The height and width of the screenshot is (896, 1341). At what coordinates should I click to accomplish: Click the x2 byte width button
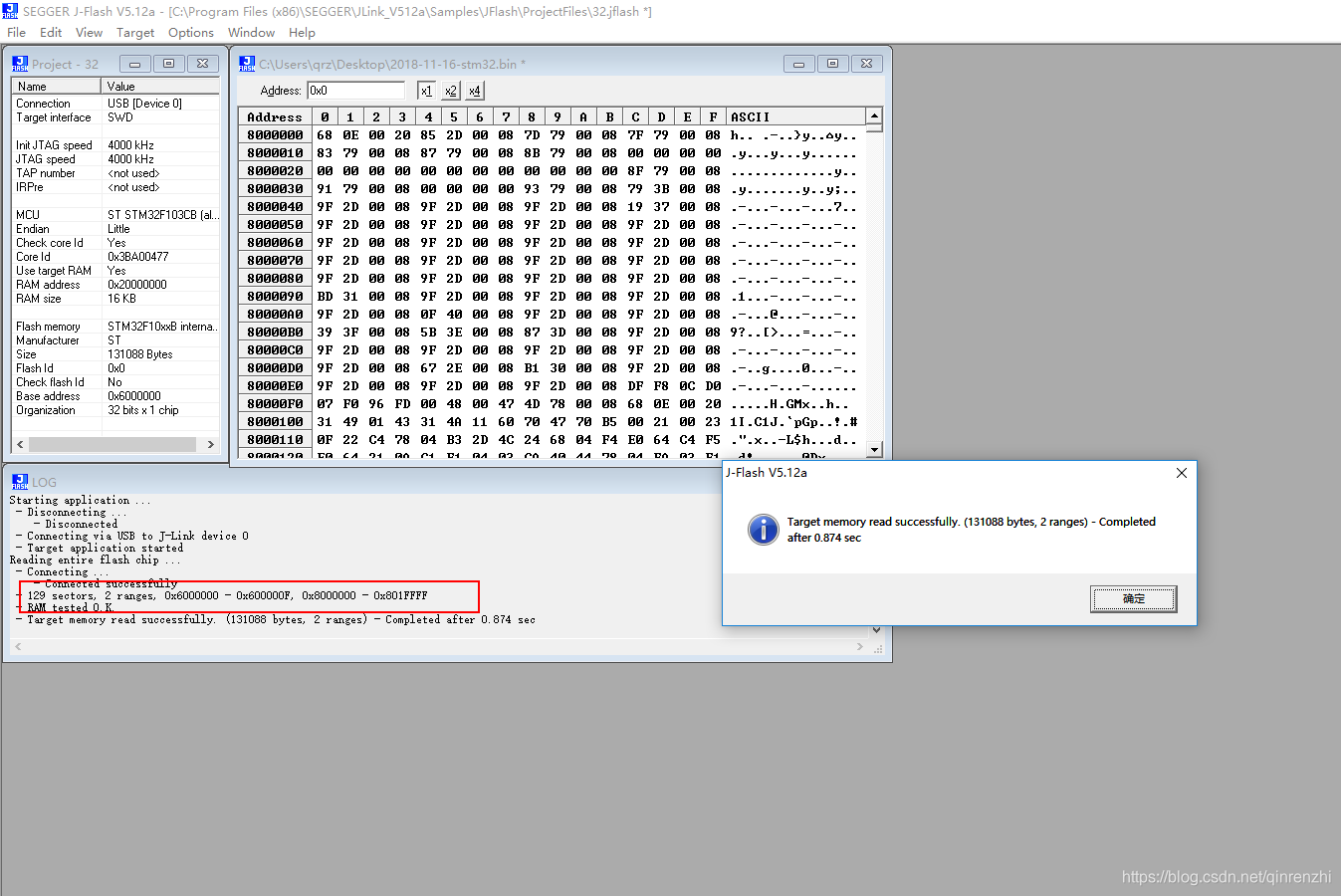450,91
